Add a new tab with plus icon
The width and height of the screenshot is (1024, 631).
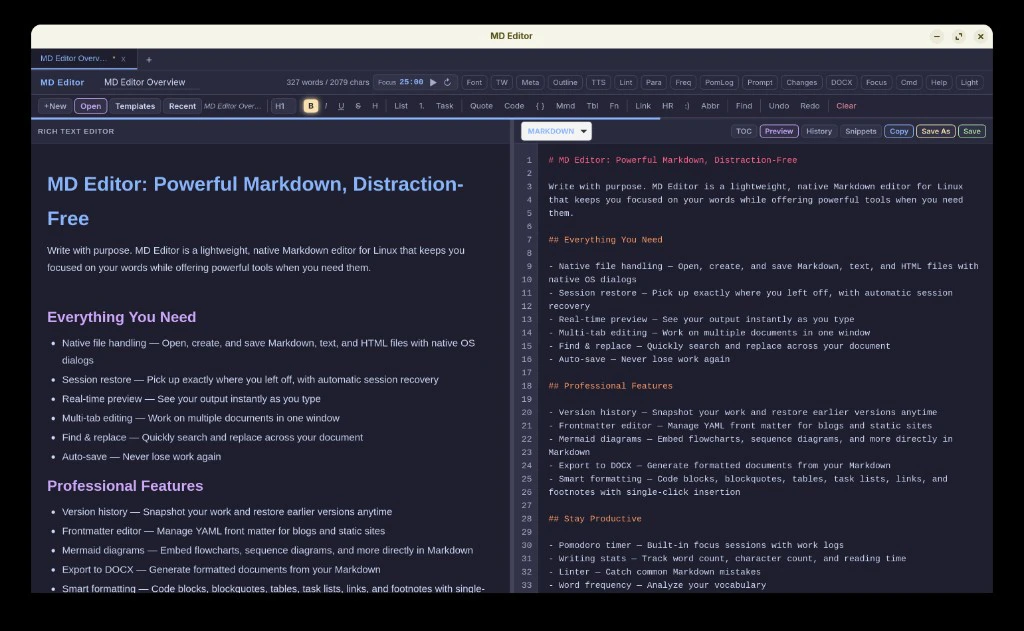point(149,59)
